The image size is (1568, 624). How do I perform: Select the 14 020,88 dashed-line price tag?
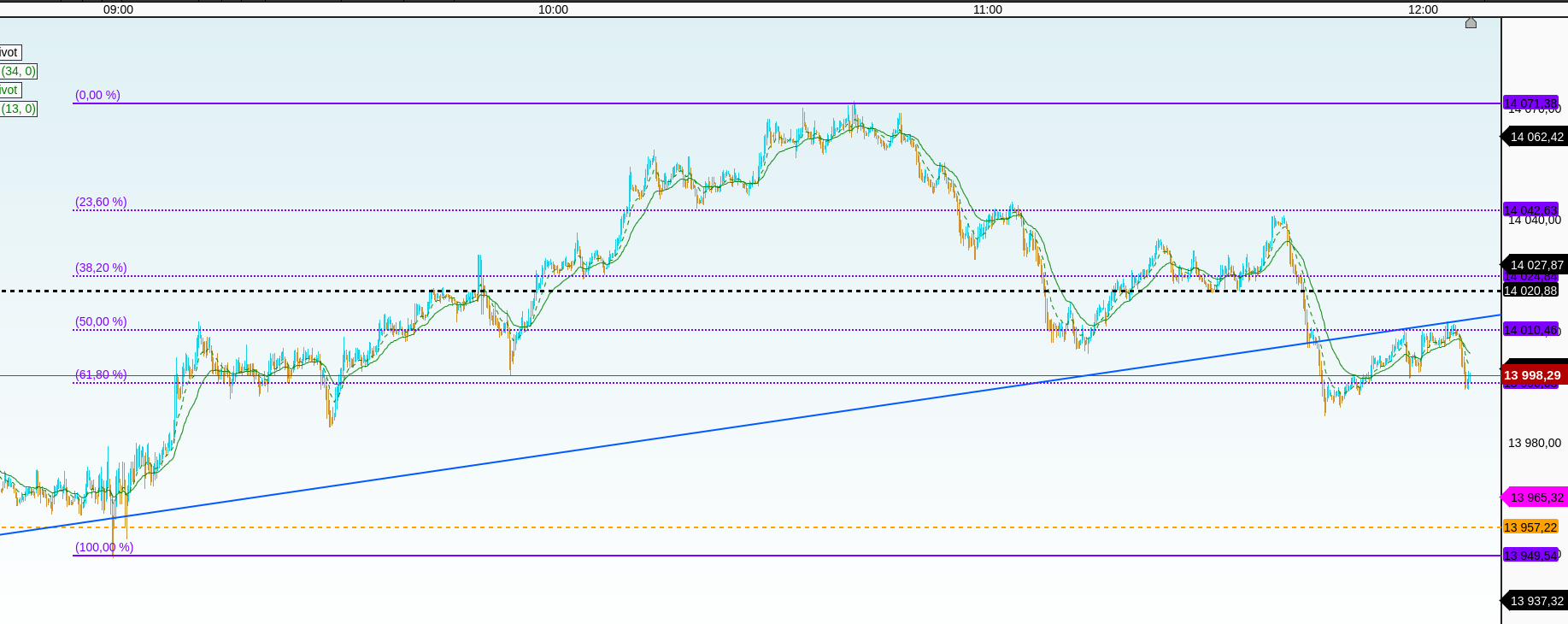tap(1530, 291)
